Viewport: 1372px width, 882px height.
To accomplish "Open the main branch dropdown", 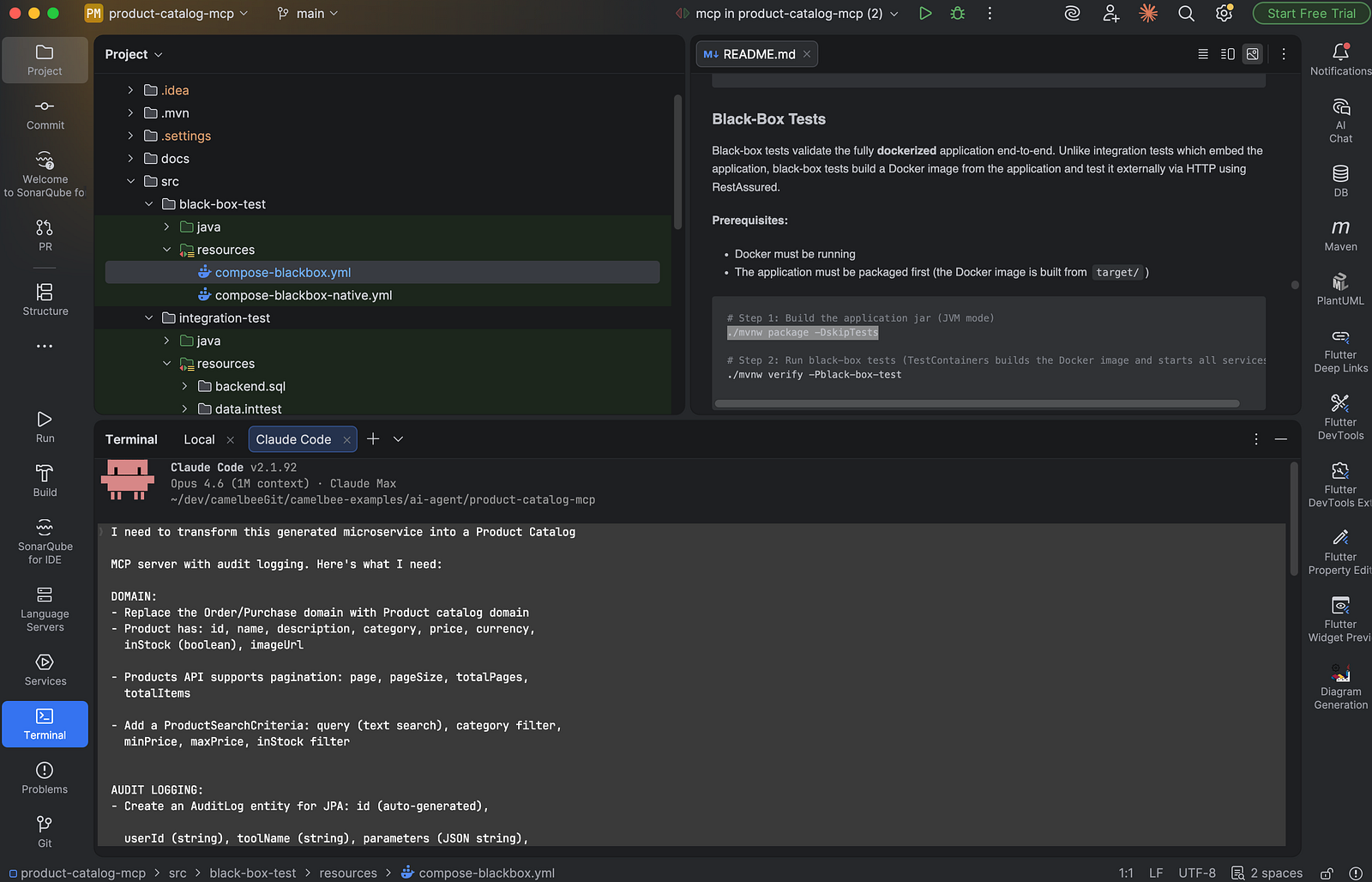I will [308, 14].
